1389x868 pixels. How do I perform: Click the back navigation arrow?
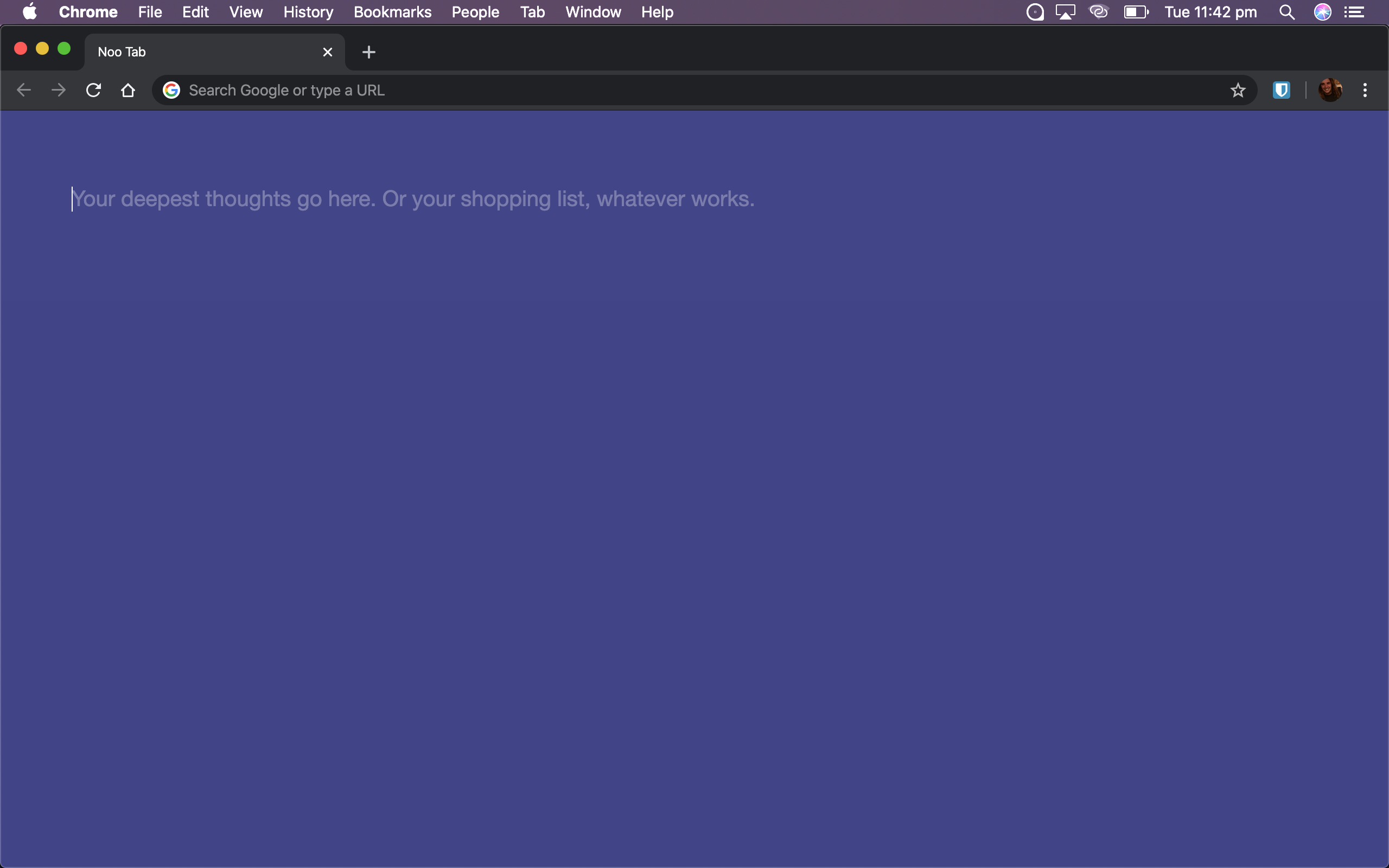tap(23, 90)
